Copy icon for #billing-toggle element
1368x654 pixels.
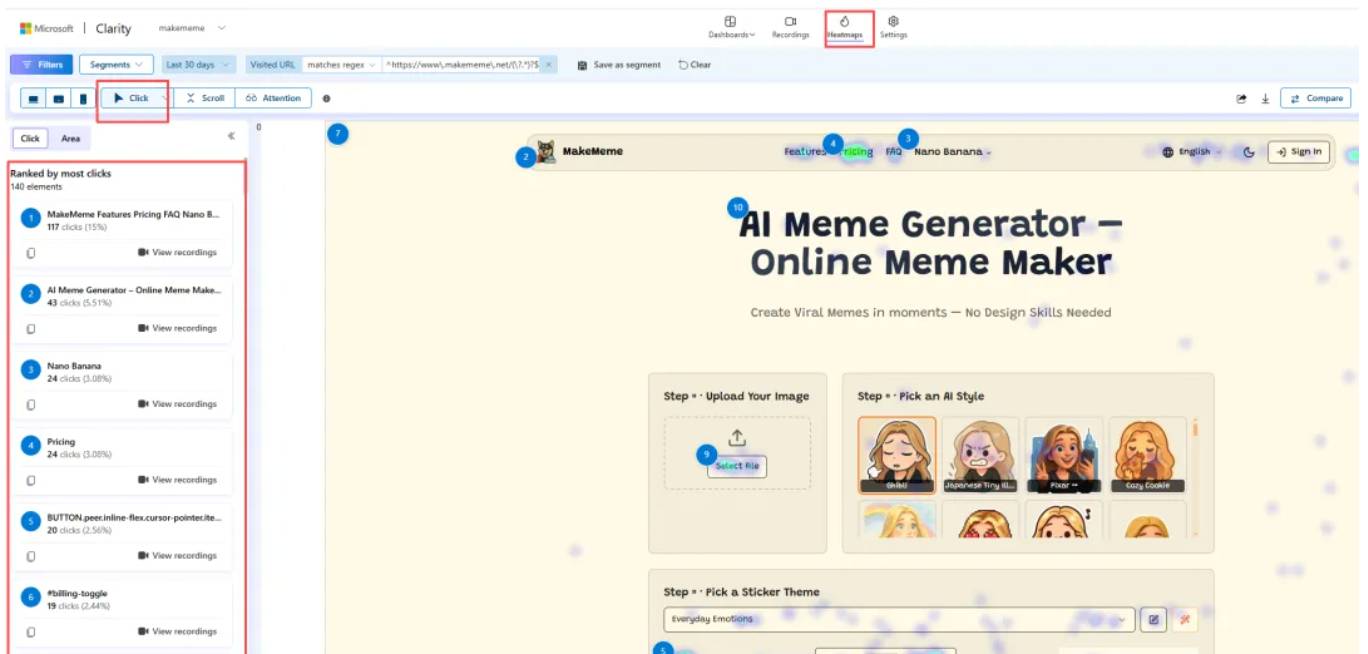31,632
